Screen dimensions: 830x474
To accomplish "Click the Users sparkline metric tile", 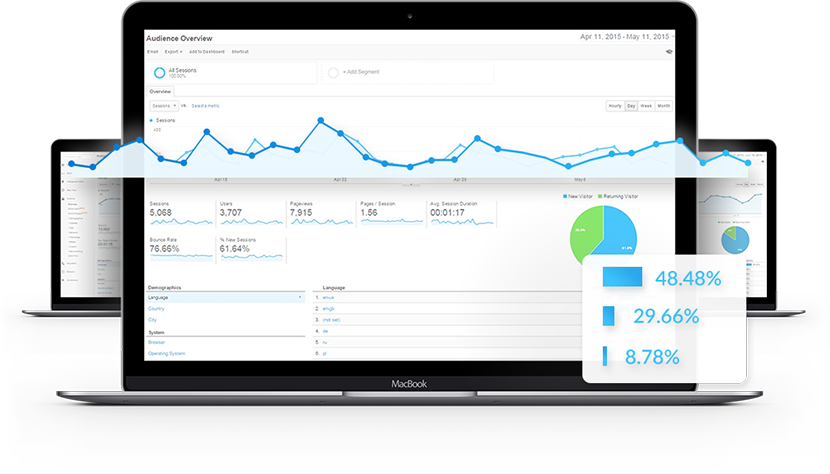I will (x=250, y=216).
